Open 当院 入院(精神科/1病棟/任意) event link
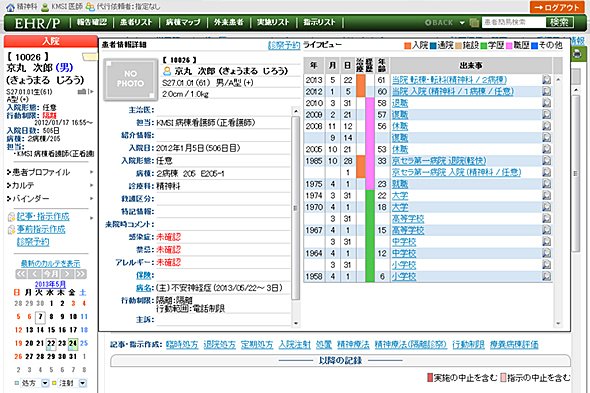Screen dimensions: 590x393 [x=453, y=91]
